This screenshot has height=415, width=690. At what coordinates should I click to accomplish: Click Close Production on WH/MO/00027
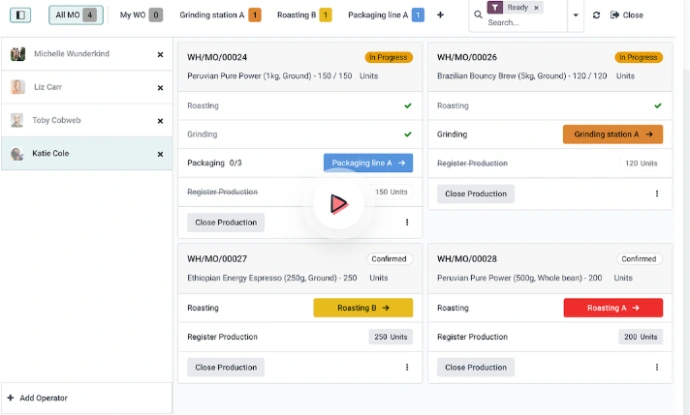click(226, 367)
